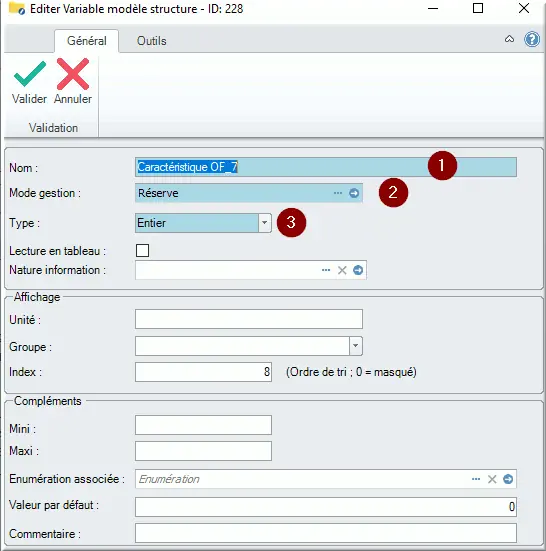Image resolution: width=546 pixels, height=551 pixels.
Task: Click blue arrow in Nature information field
Action: coord(358,270)
